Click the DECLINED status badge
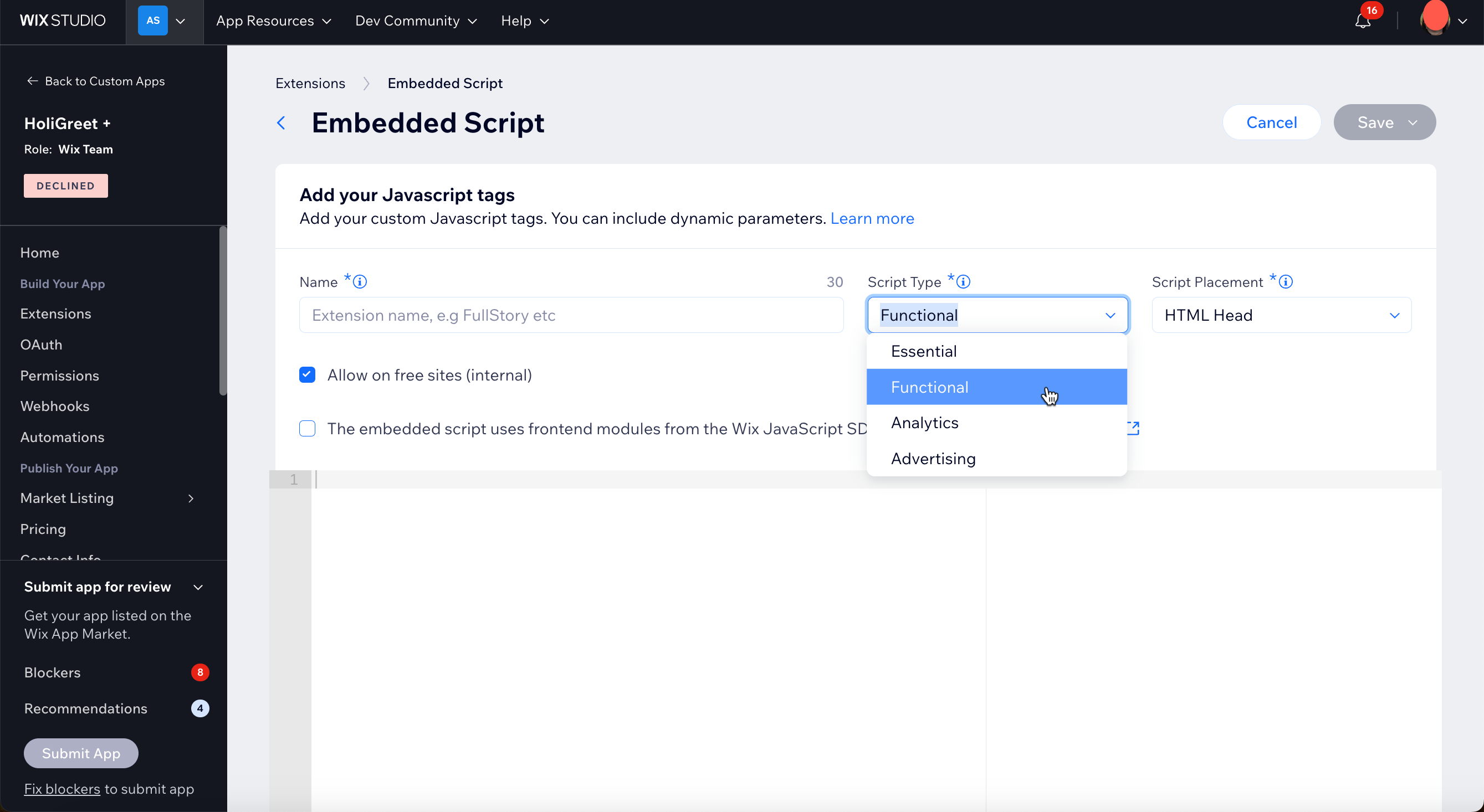Viewport: 1484px width, 812px height. click(66, 186)
